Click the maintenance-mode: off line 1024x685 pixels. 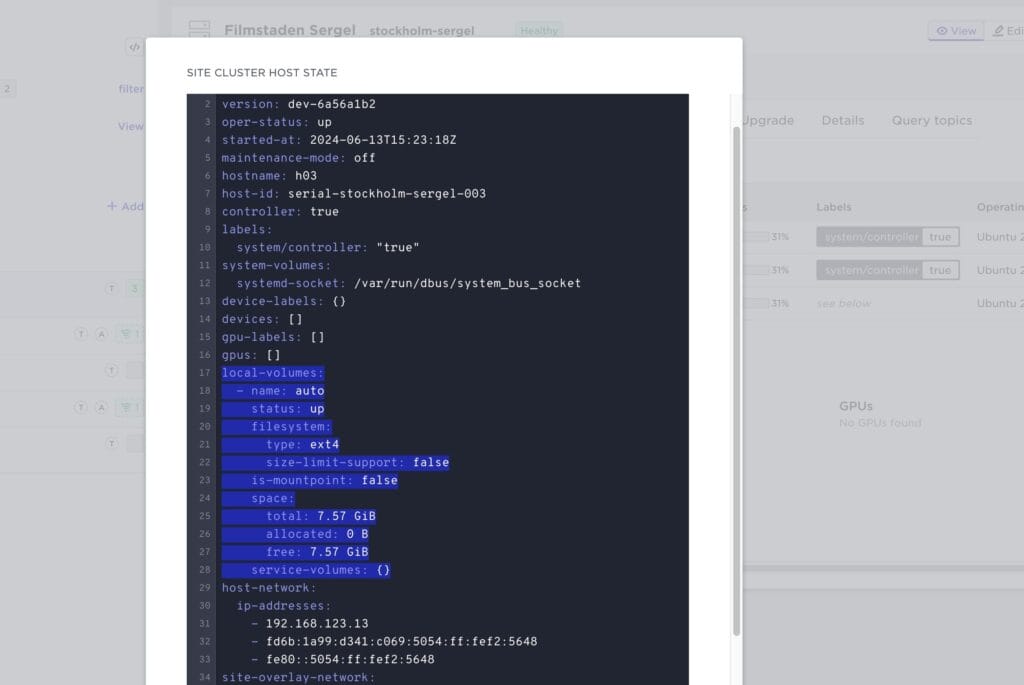298,158
